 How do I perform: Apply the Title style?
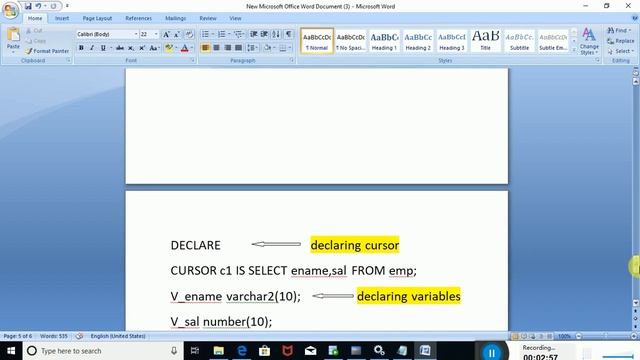(x=485, y=41)
